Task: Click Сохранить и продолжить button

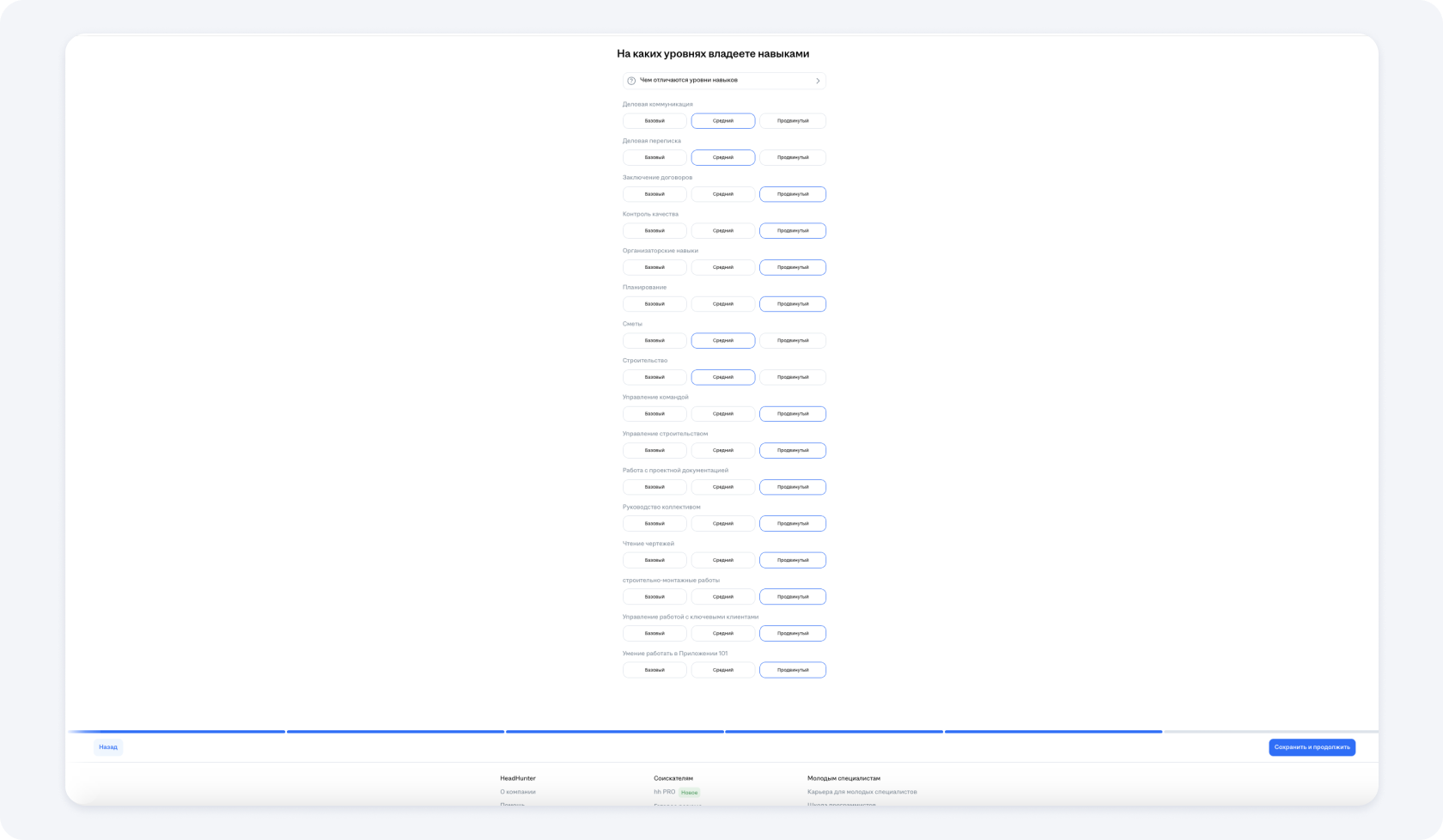Action: click(1312, 747)
